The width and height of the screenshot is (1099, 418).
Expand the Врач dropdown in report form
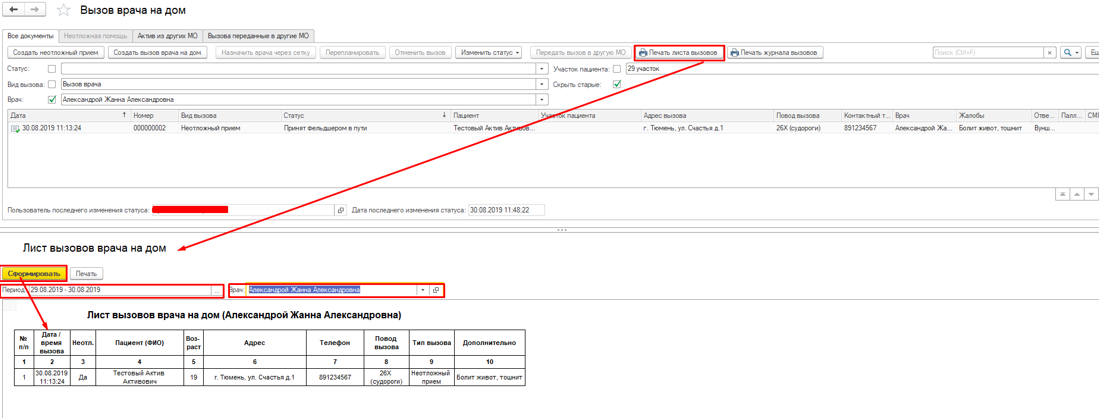422,290
